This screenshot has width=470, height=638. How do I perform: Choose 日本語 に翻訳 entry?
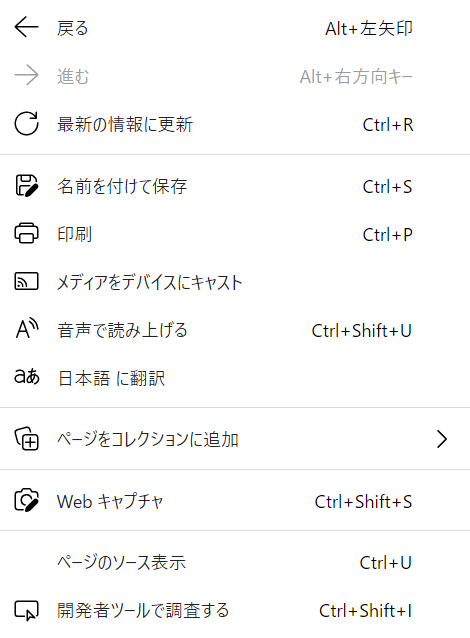click(235, 378)
